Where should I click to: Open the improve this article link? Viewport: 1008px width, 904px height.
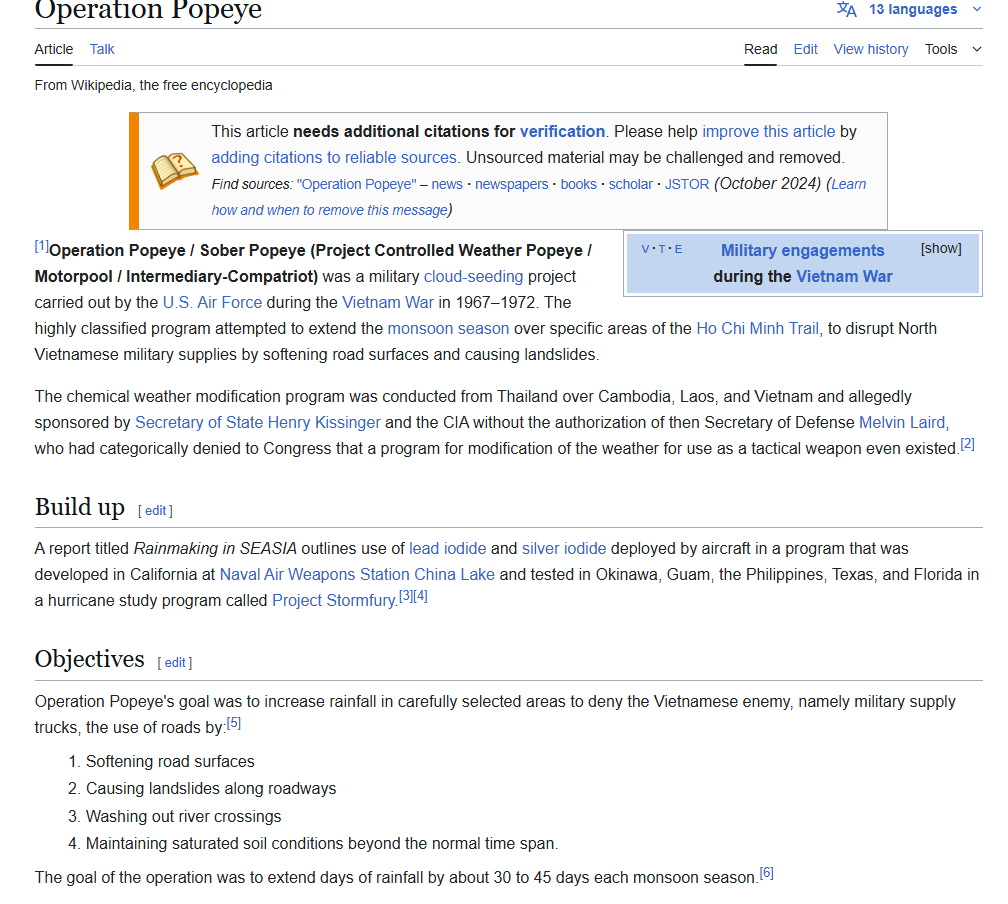pos(768,132)
